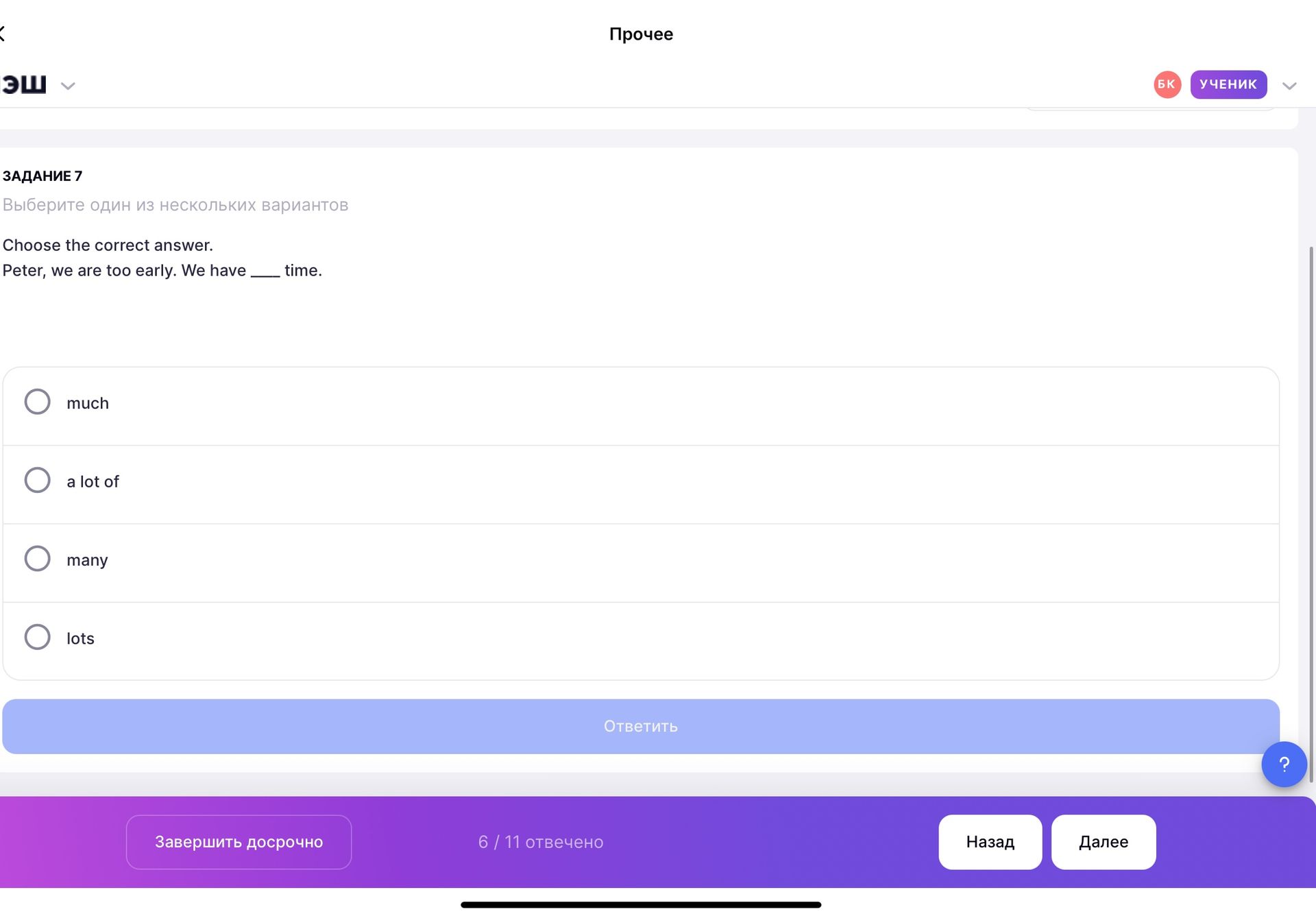Viewport: 1316px width, 916px height.
Task: Open the blue question mark help button
Action: pyautogui.click(x=1284, y=764)
